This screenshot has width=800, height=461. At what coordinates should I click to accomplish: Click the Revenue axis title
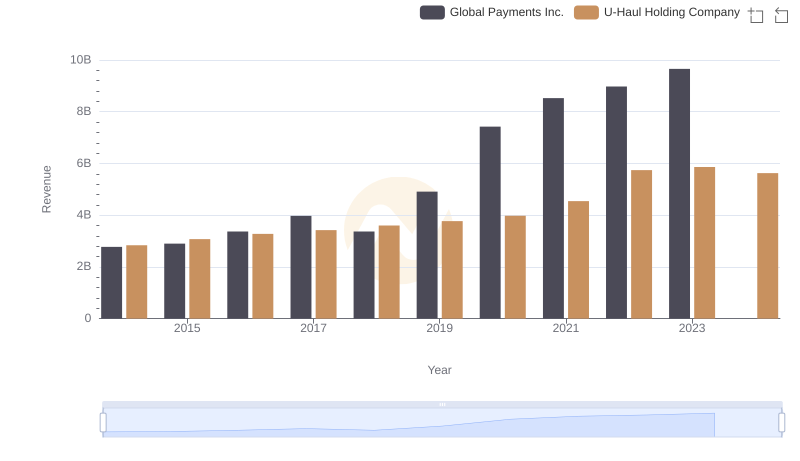[46, 189]
